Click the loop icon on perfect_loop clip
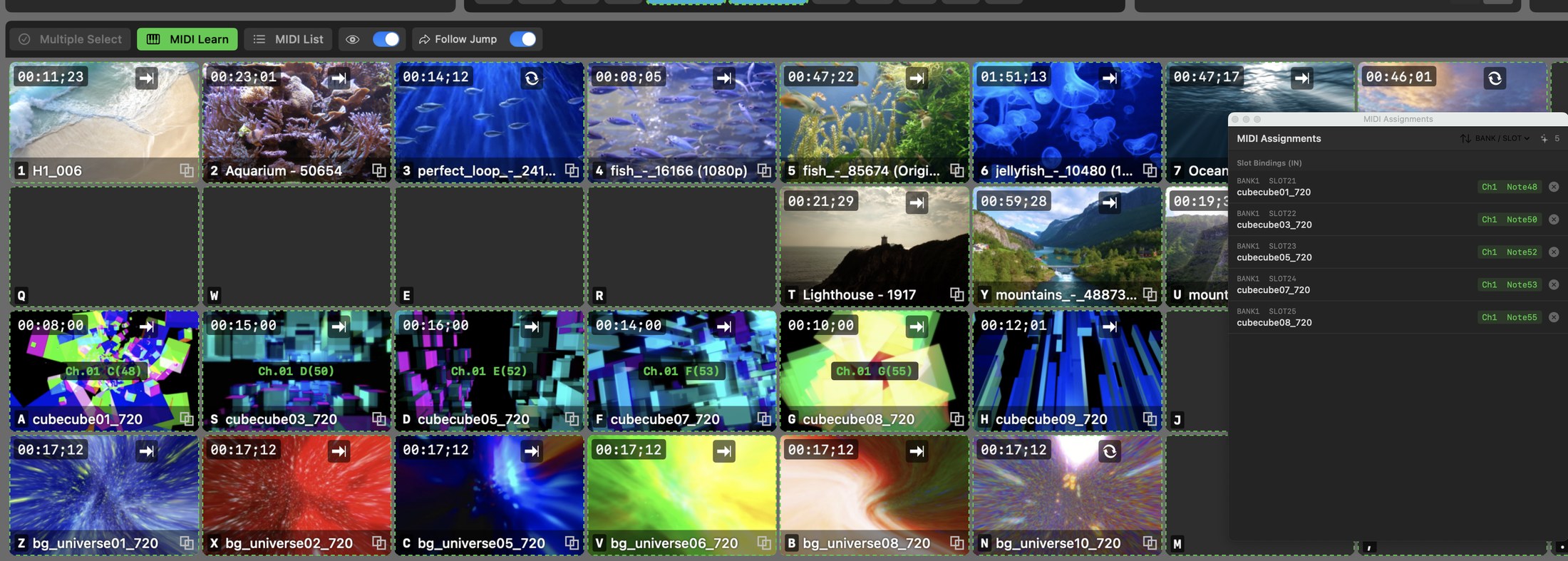Image resolution: width=1568 pixels, height=561 pixels. coord(532,78)
